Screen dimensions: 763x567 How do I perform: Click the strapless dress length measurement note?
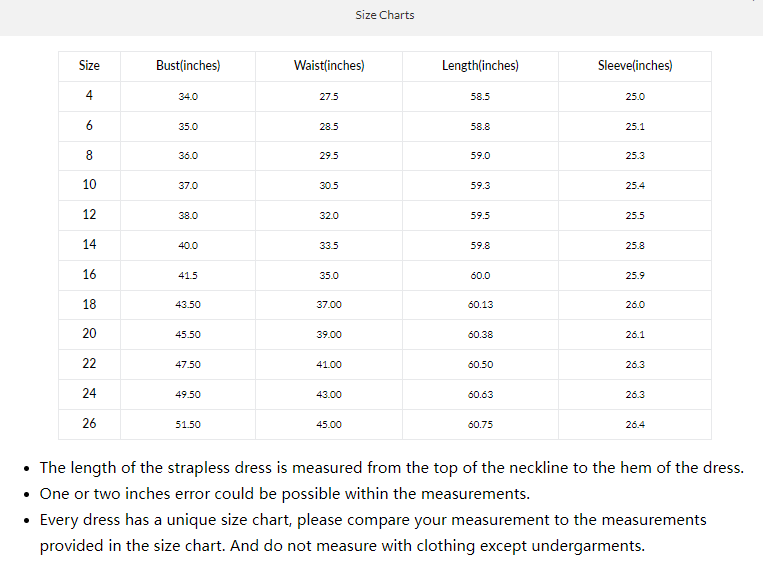391,468
